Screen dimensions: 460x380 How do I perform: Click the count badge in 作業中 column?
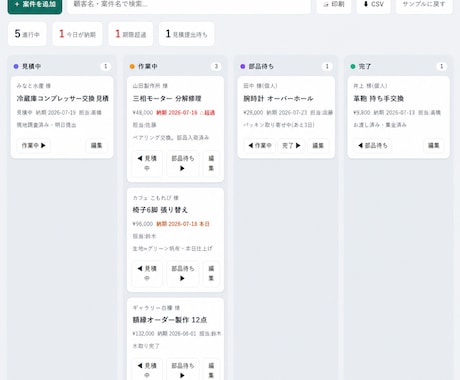click(216, 66)
